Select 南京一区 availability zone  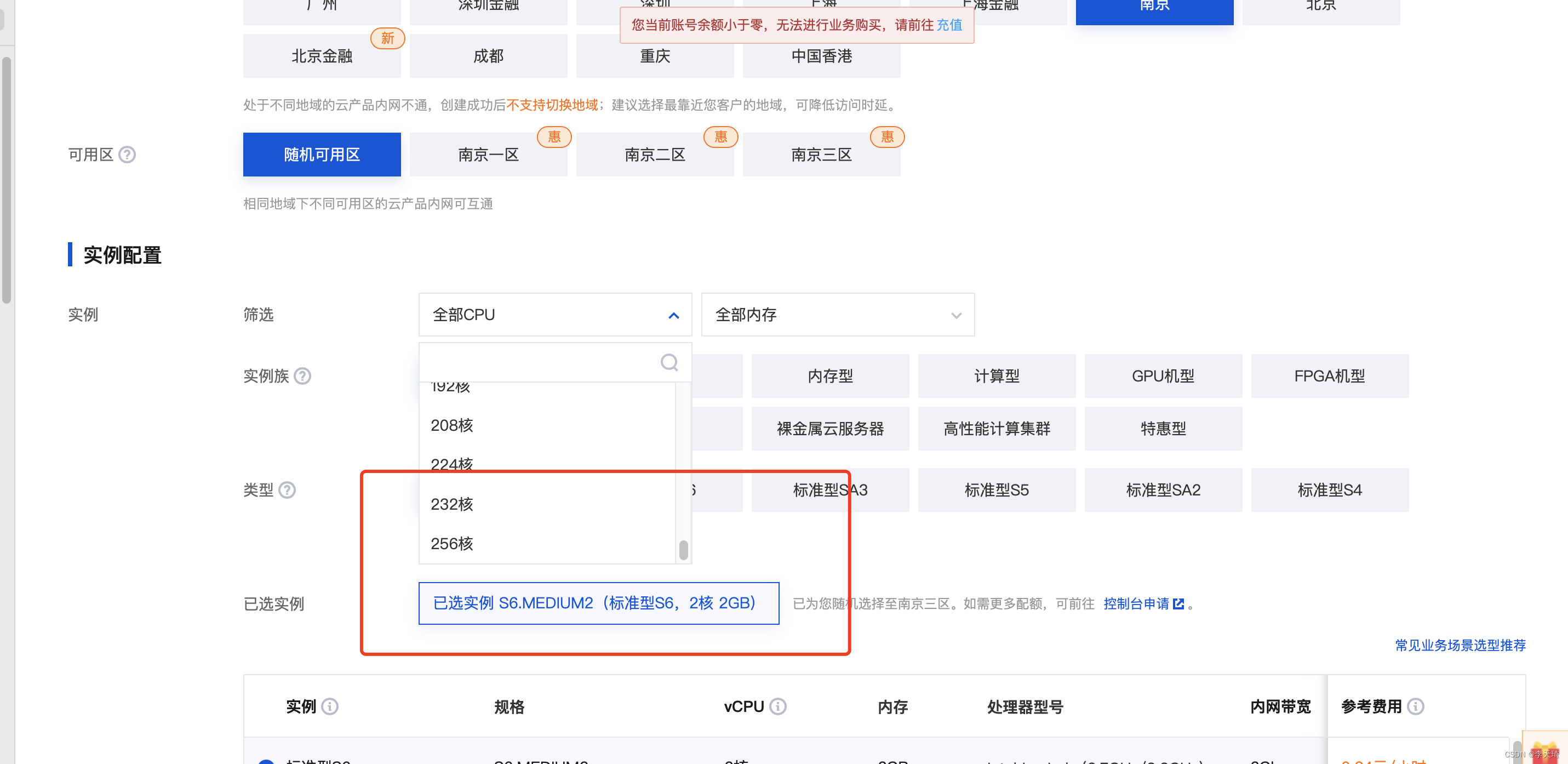click(x=488, y=155)
